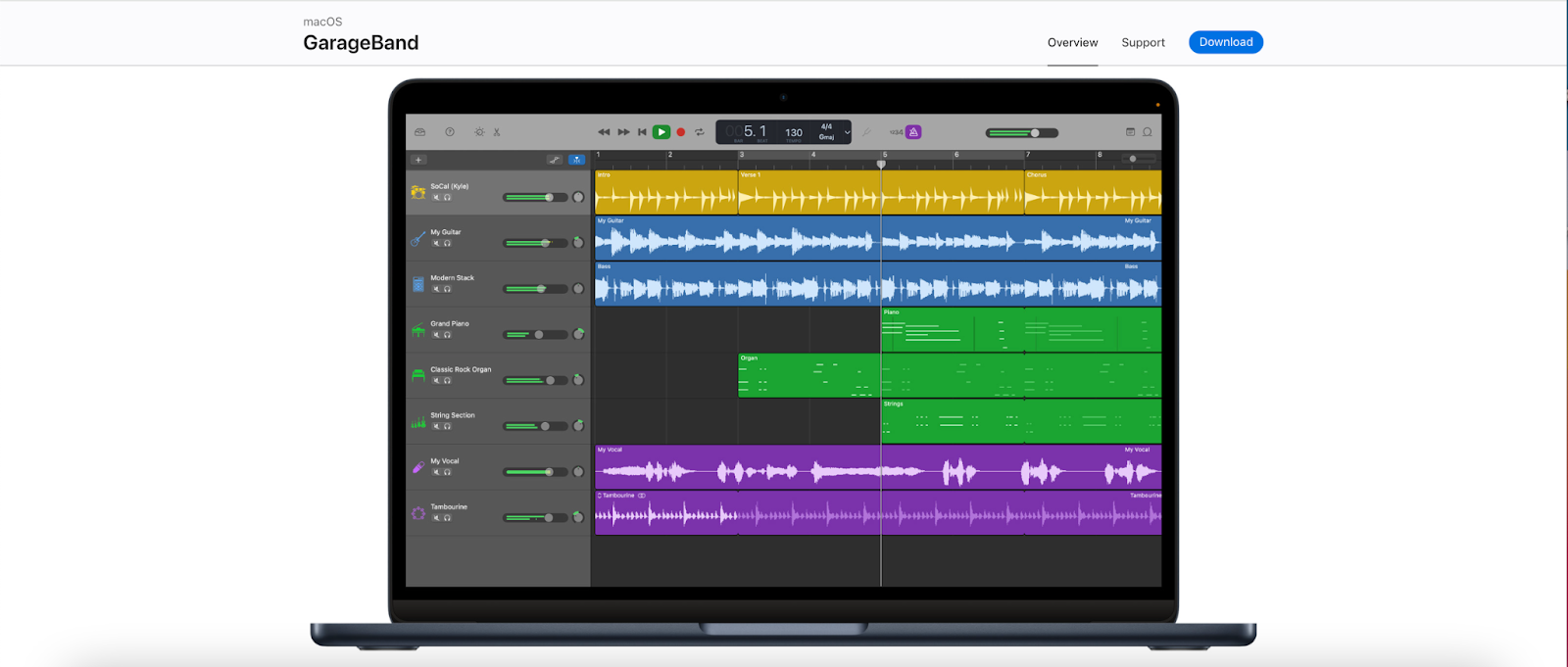Click the Gmaj key signature
The width and height of the screenshot is (1568, 667).
click(x=826, y=137)
